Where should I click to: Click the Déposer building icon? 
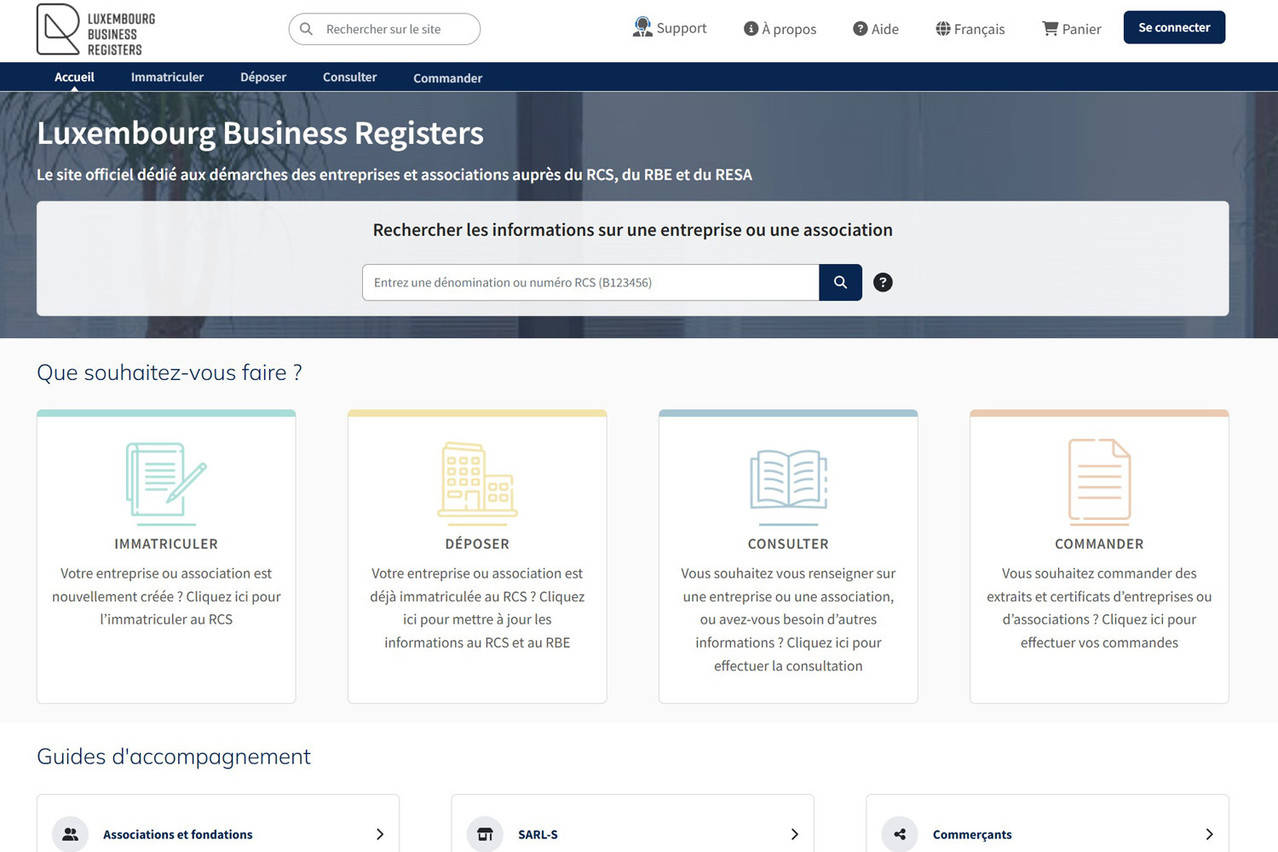click(x=477, y=481)
